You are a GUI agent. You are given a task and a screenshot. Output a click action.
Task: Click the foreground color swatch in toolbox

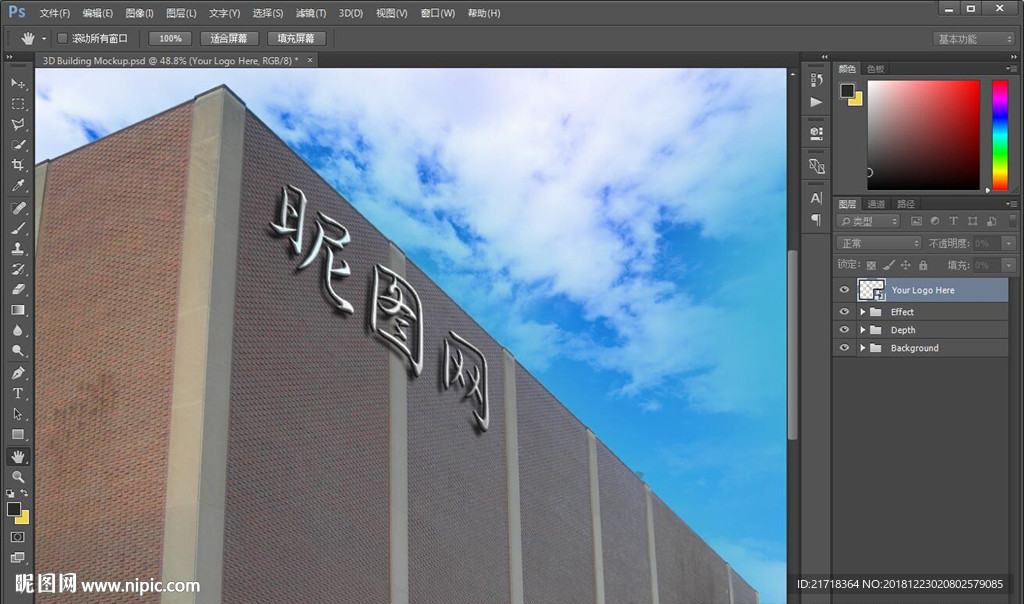point(14,509)
